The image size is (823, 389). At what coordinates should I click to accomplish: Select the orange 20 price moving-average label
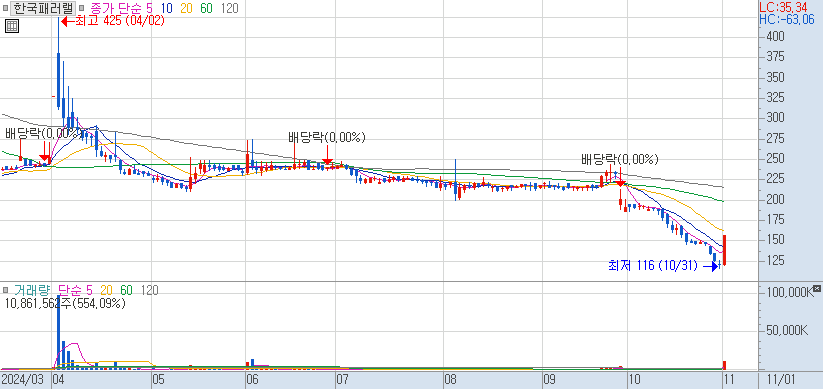click(x=187, y=8)
